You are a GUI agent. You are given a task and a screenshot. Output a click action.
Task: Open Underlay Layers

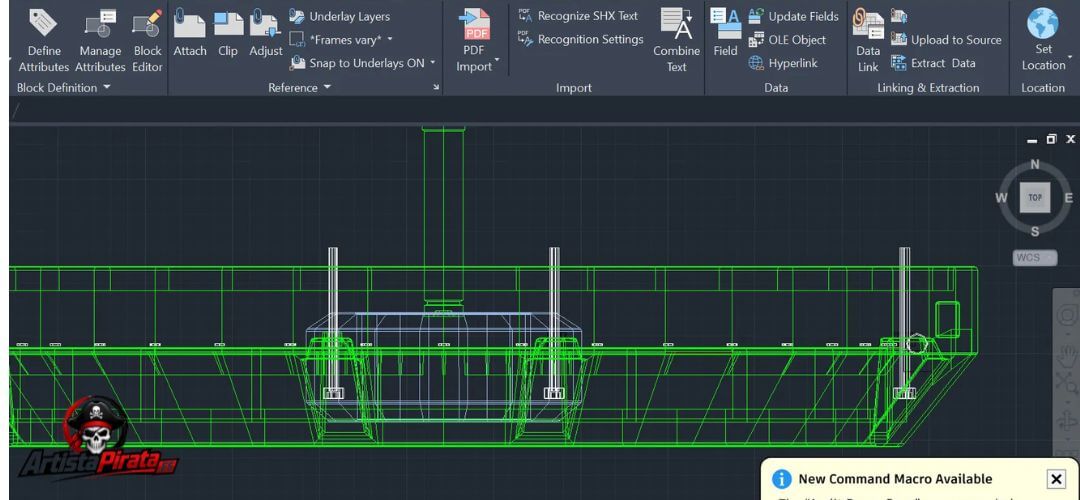(x=340, y=16)
